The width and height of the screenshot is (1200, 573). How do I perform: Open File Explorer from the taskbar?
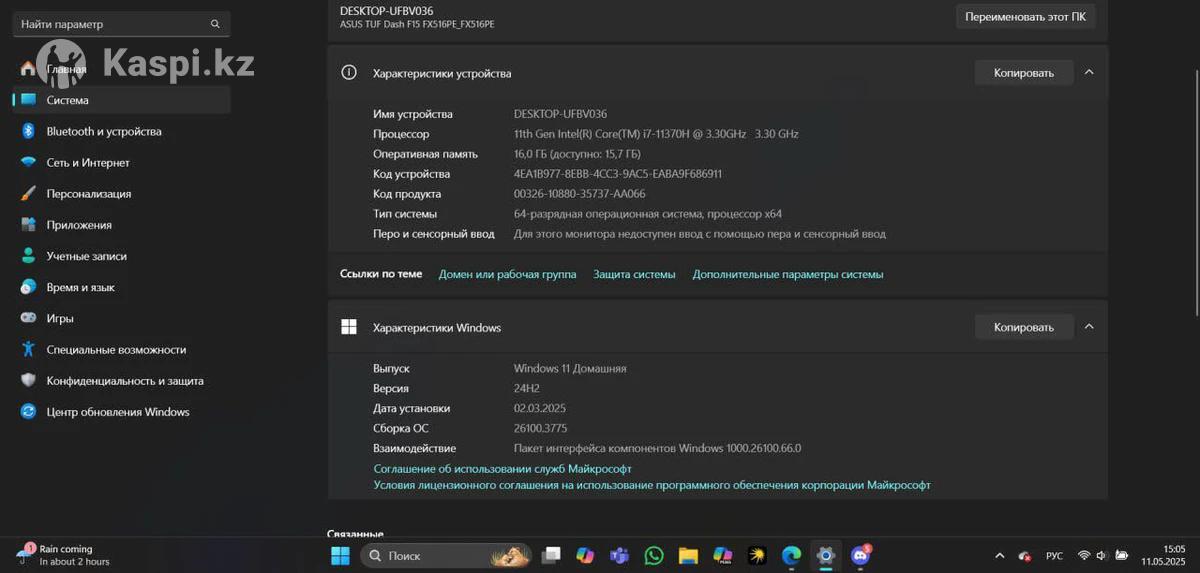(688, 555)
